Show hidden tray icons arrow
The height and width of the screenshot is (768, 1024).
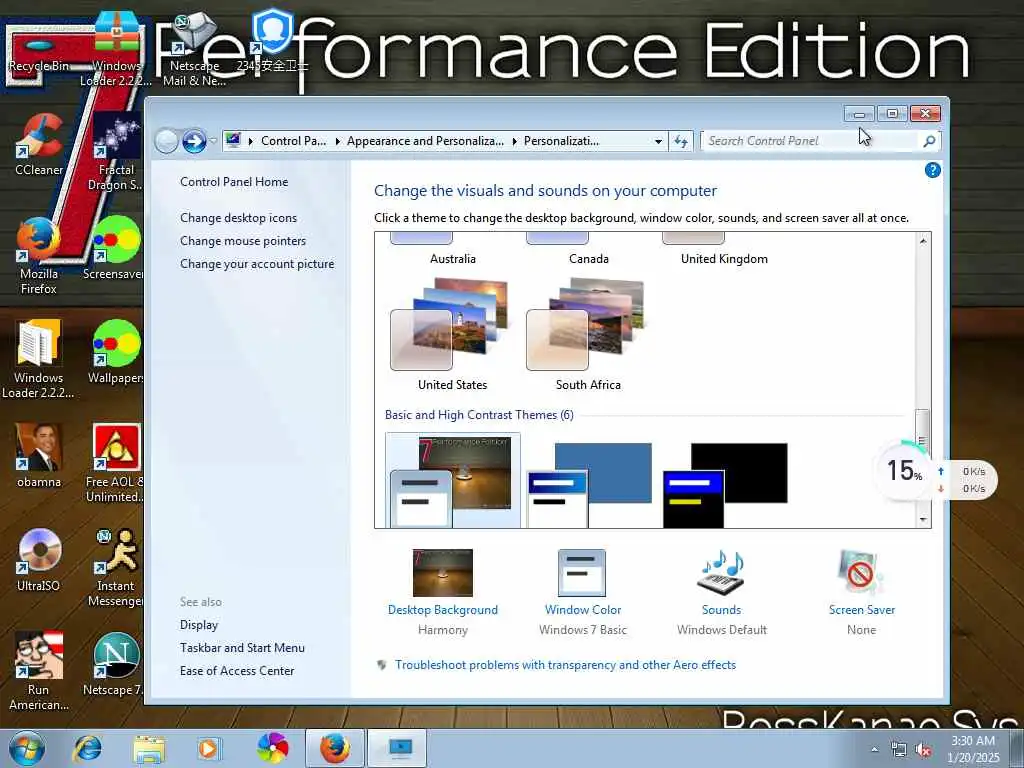tap(874, 750)
